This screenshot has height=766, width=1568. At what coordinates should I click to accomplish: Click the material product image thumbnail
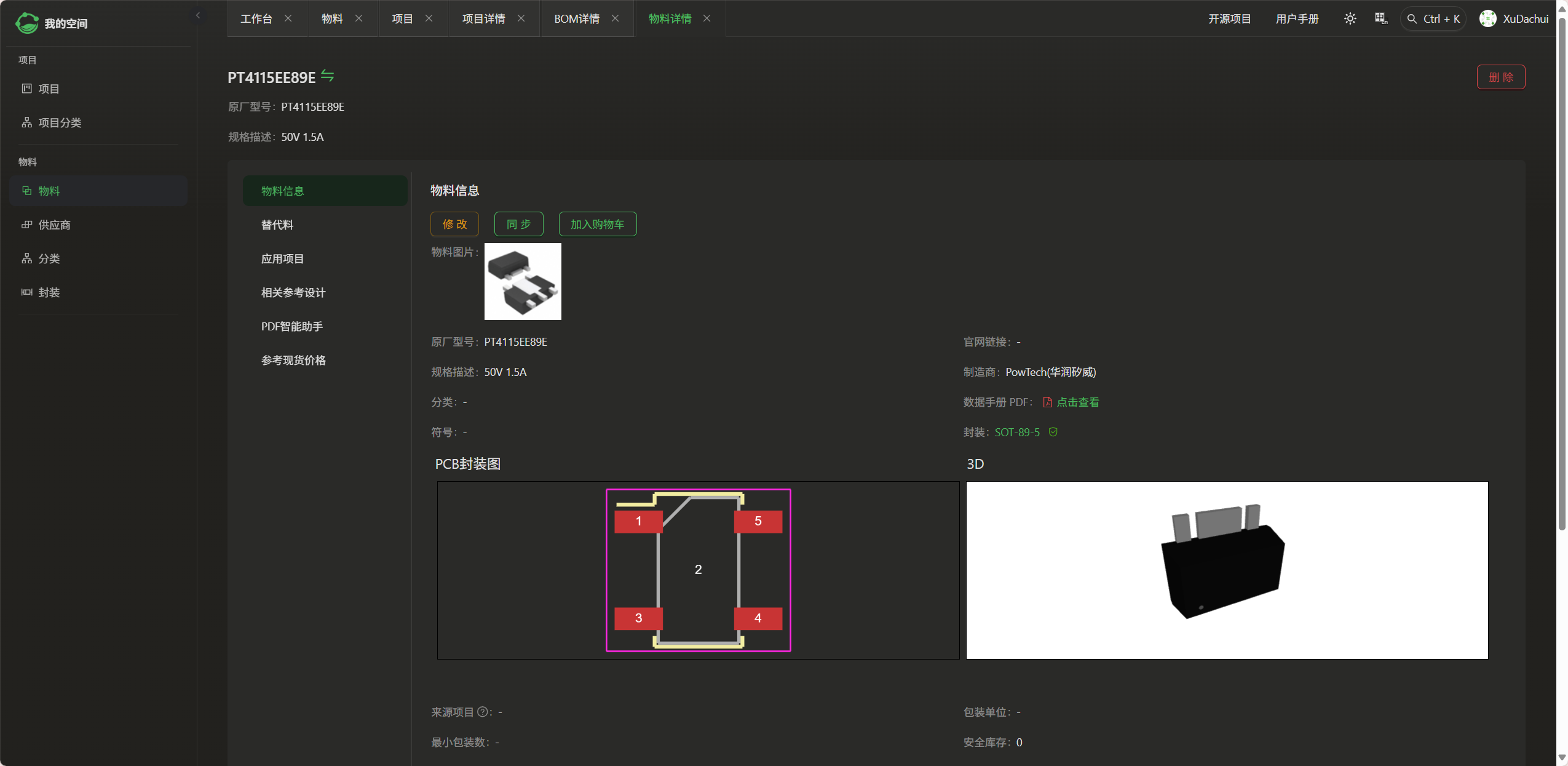point(523,281)
